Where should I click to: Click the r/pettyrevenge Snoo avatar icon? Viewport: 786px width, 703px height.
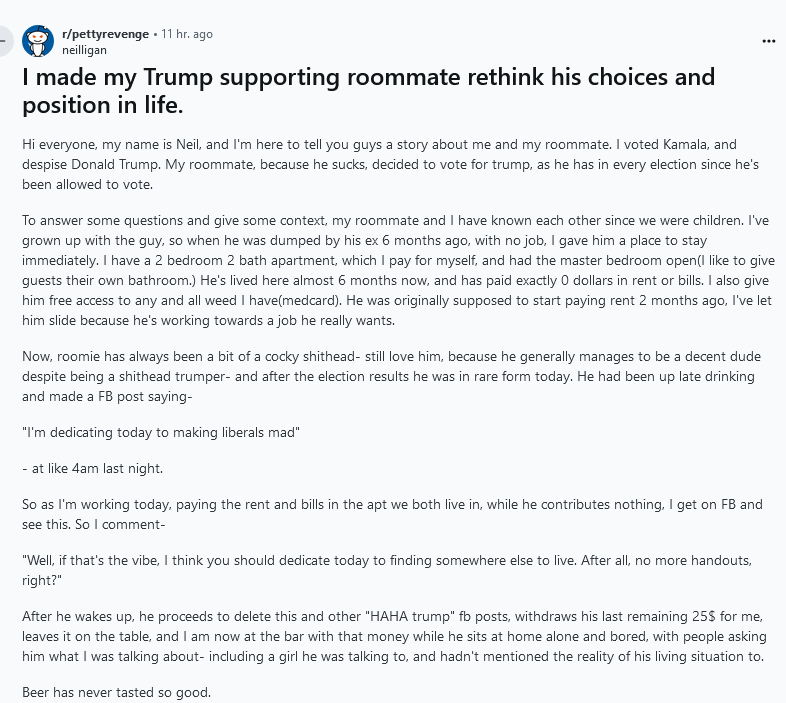[38, 41]
